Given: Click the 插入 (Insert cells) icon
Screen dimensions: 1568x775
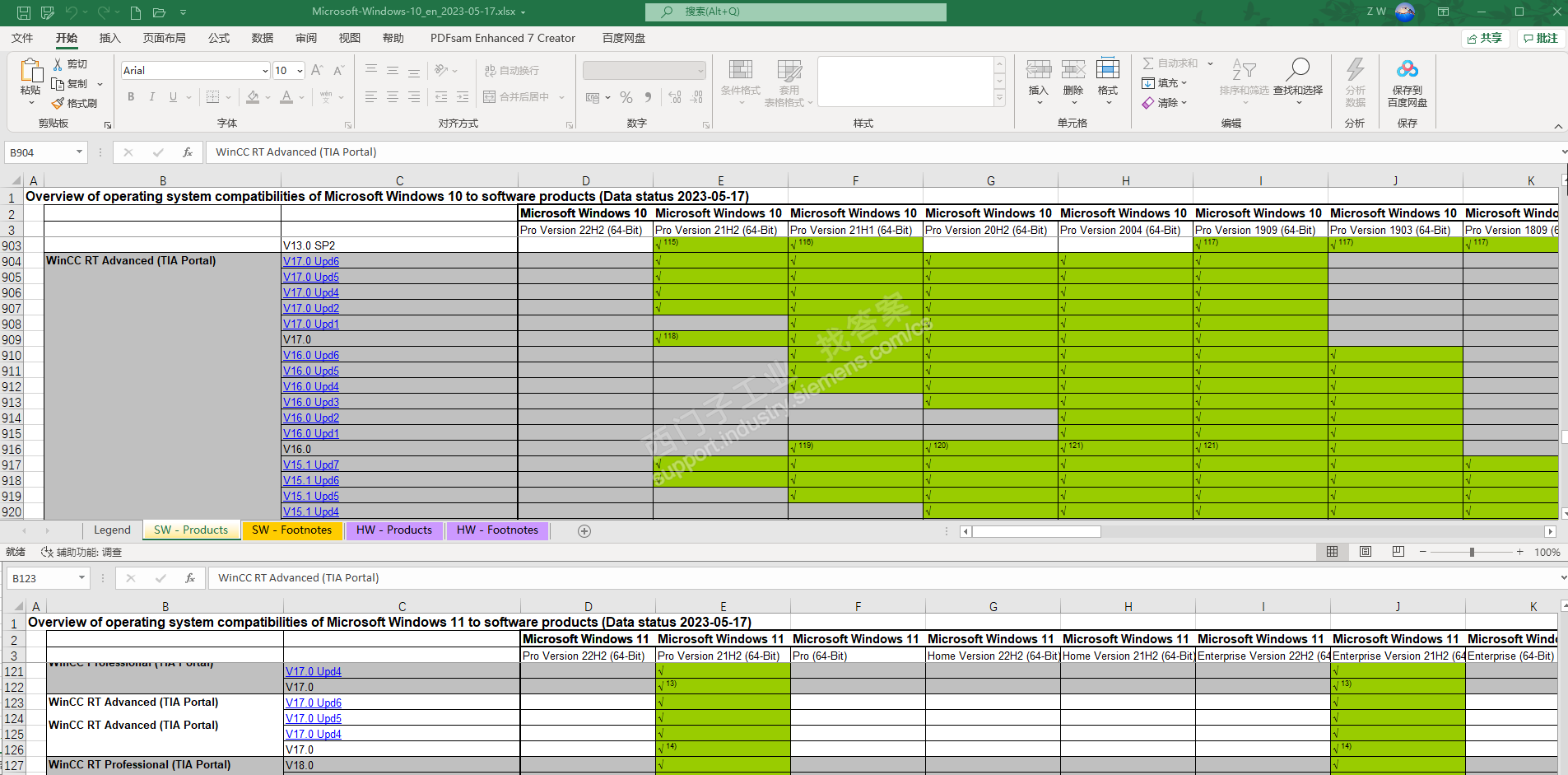Looking at the screenshot, I should tap(1039, 69).
